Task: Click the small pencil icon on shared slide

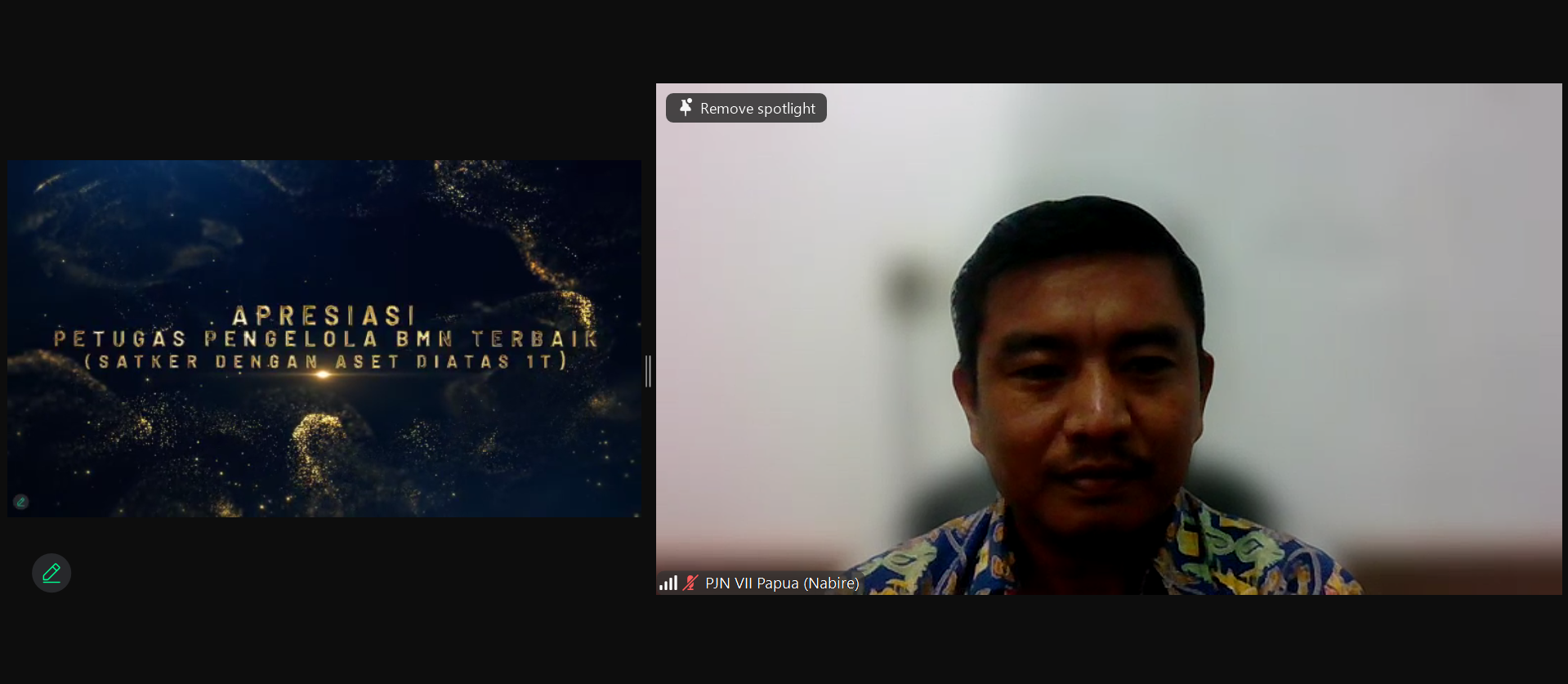Action: pyautogui.click(x=21, y=502)
